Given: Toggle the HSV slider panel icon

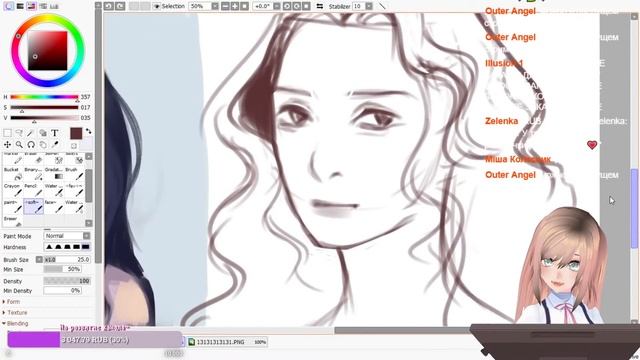Looking at the screenshot, I should (x=31, y=6).
